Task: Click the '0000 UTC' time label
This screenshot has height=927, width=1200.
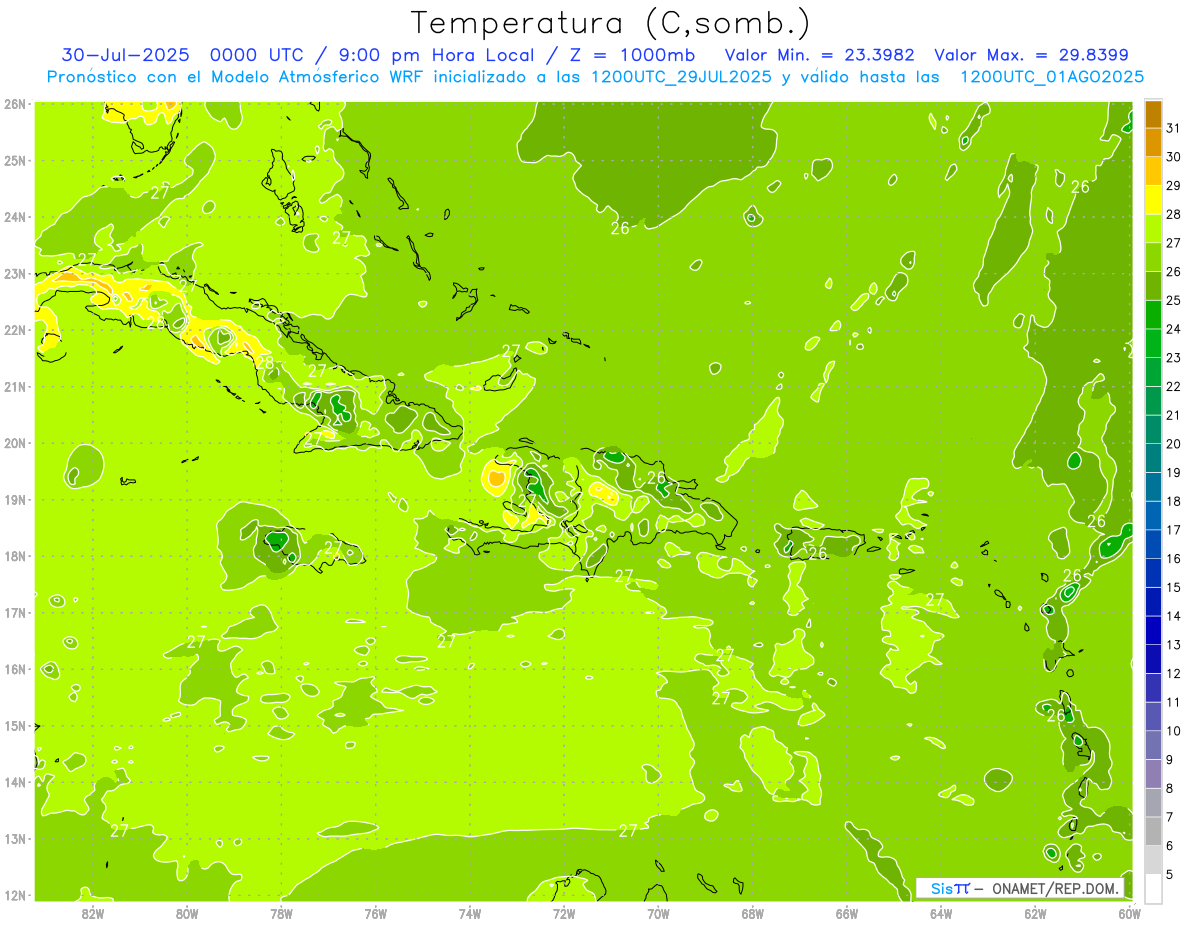Action: pyautogui.click(x=257, y=55)
